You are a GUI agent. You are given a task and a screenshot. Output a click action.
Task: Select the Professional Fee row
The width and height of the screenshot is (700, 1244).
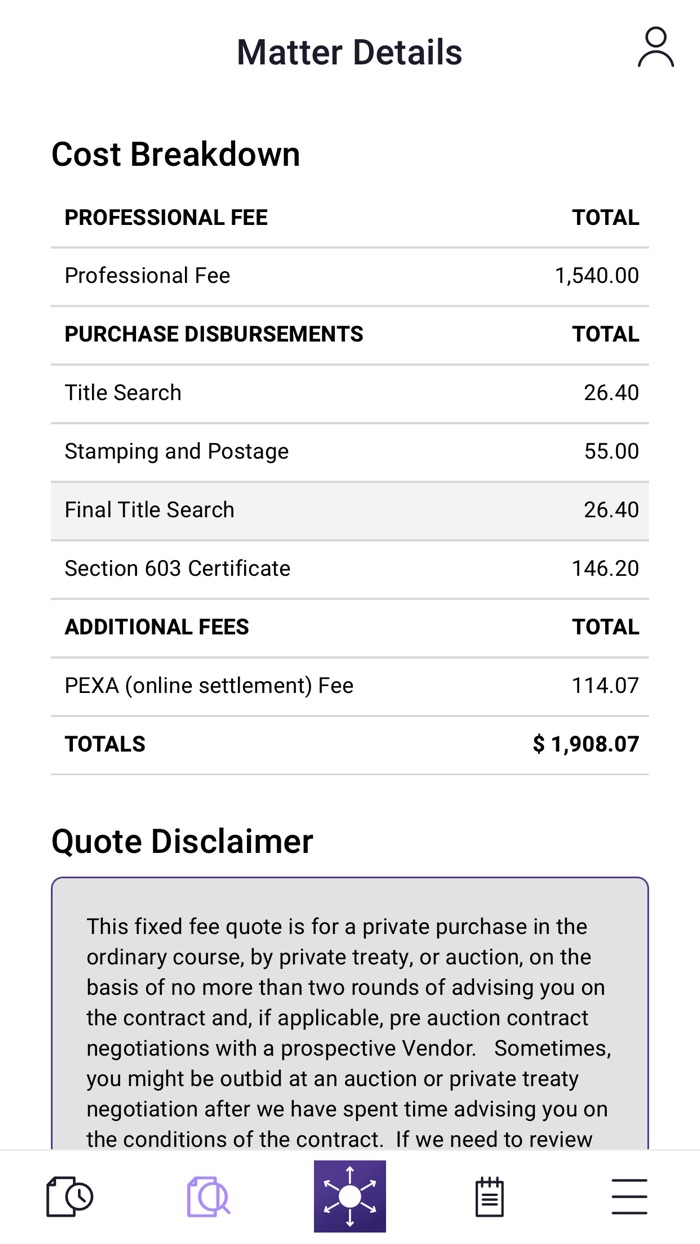pos(350,276)
